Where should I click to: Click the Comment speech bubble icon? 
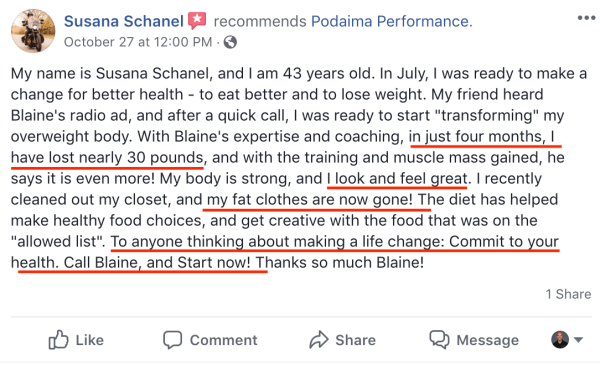(172, 340)
